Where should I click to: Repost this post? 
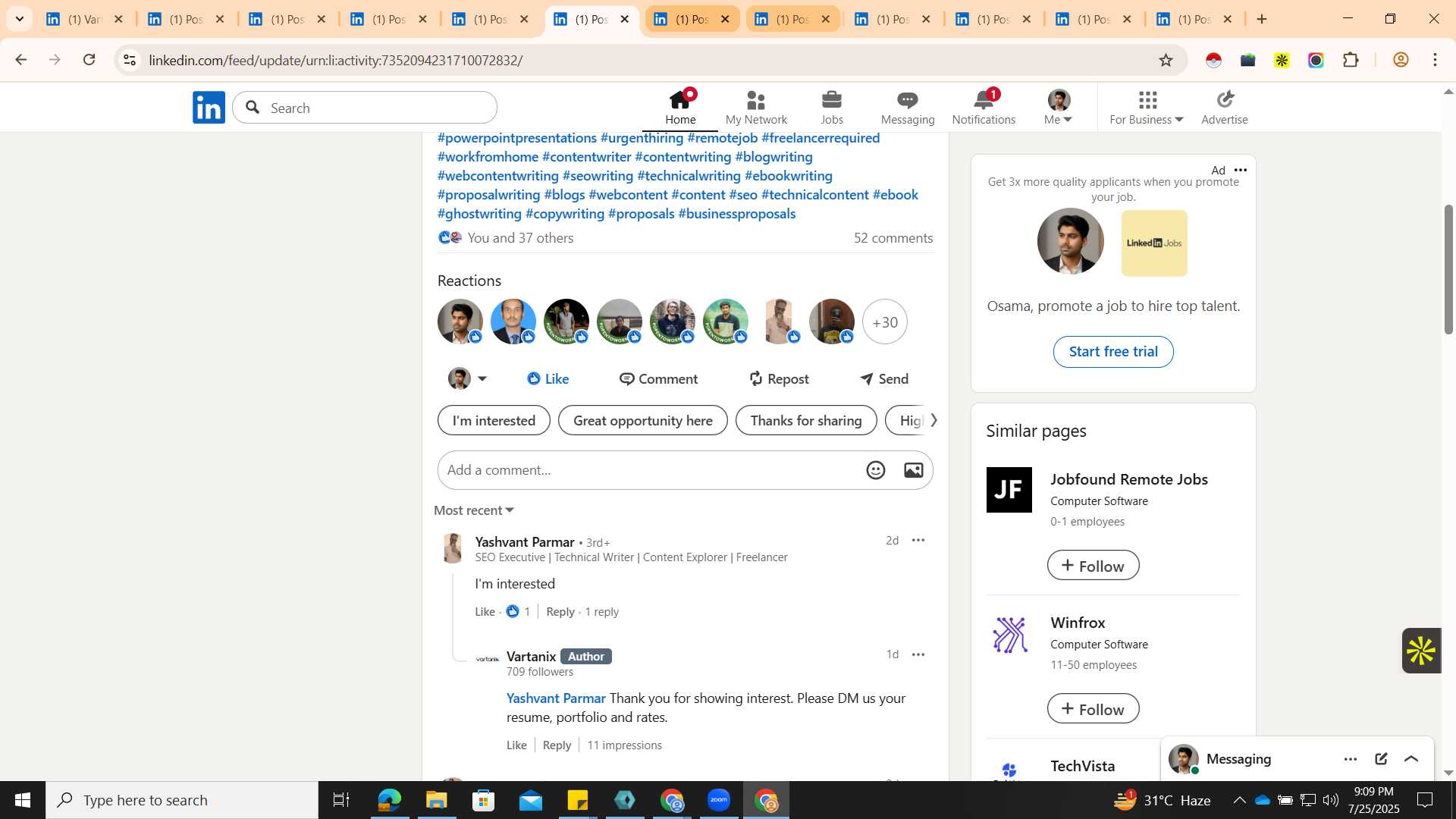pyautogui.click(x=778, y=378)
